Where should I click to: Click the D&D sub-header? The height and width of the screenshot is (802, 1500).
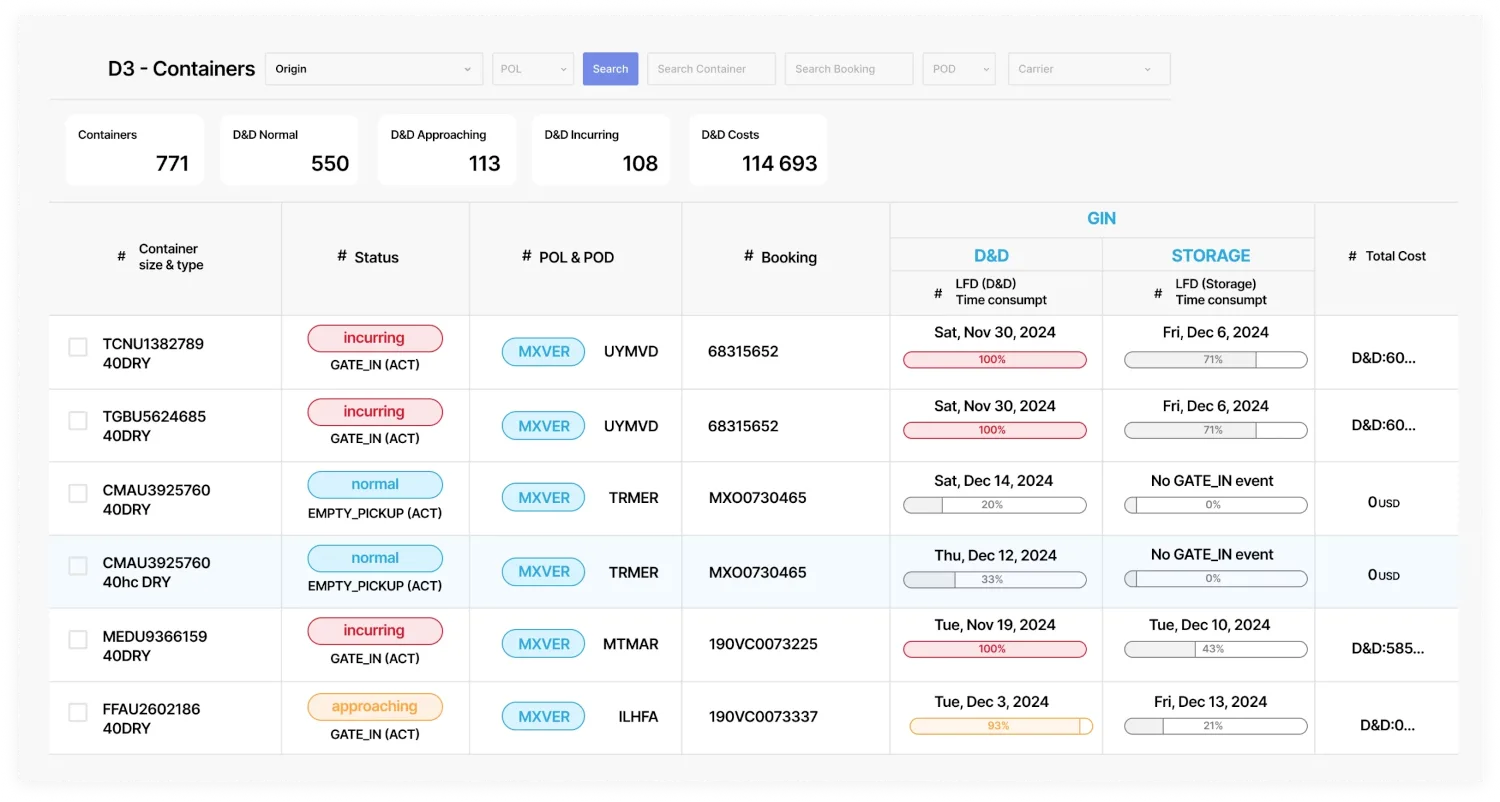tap(991, 255)
